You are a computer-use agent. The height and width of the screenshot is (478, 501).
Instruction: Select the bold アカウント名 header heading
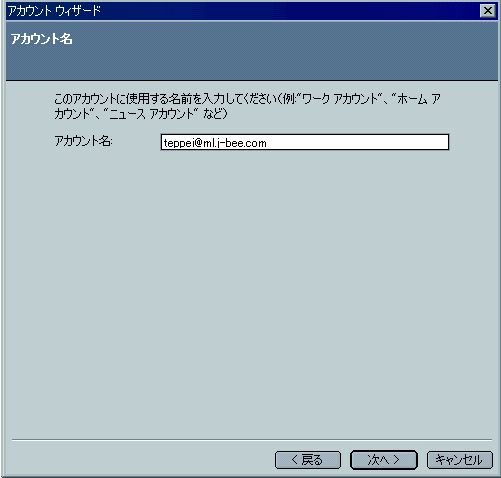coord(41,39)
